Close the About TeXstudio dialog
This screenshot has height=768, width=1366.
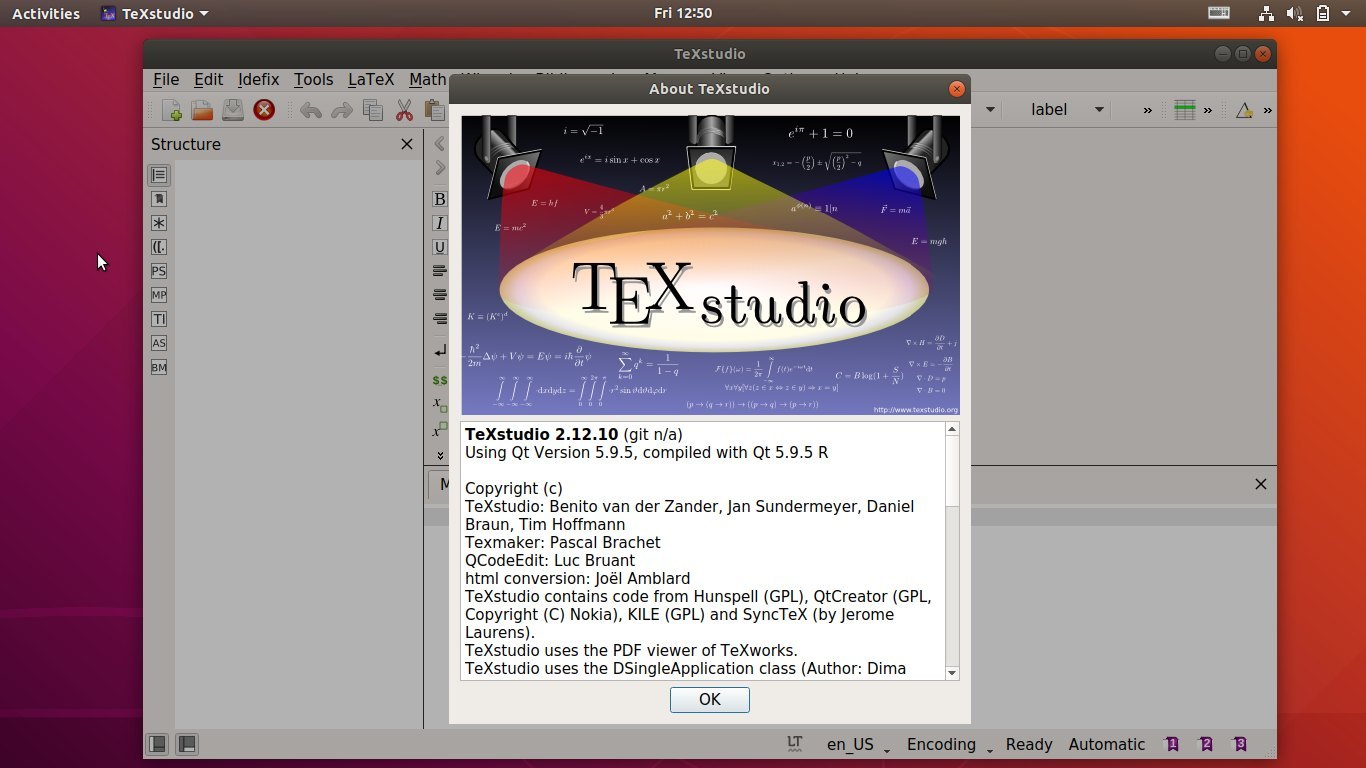point(956,89)
